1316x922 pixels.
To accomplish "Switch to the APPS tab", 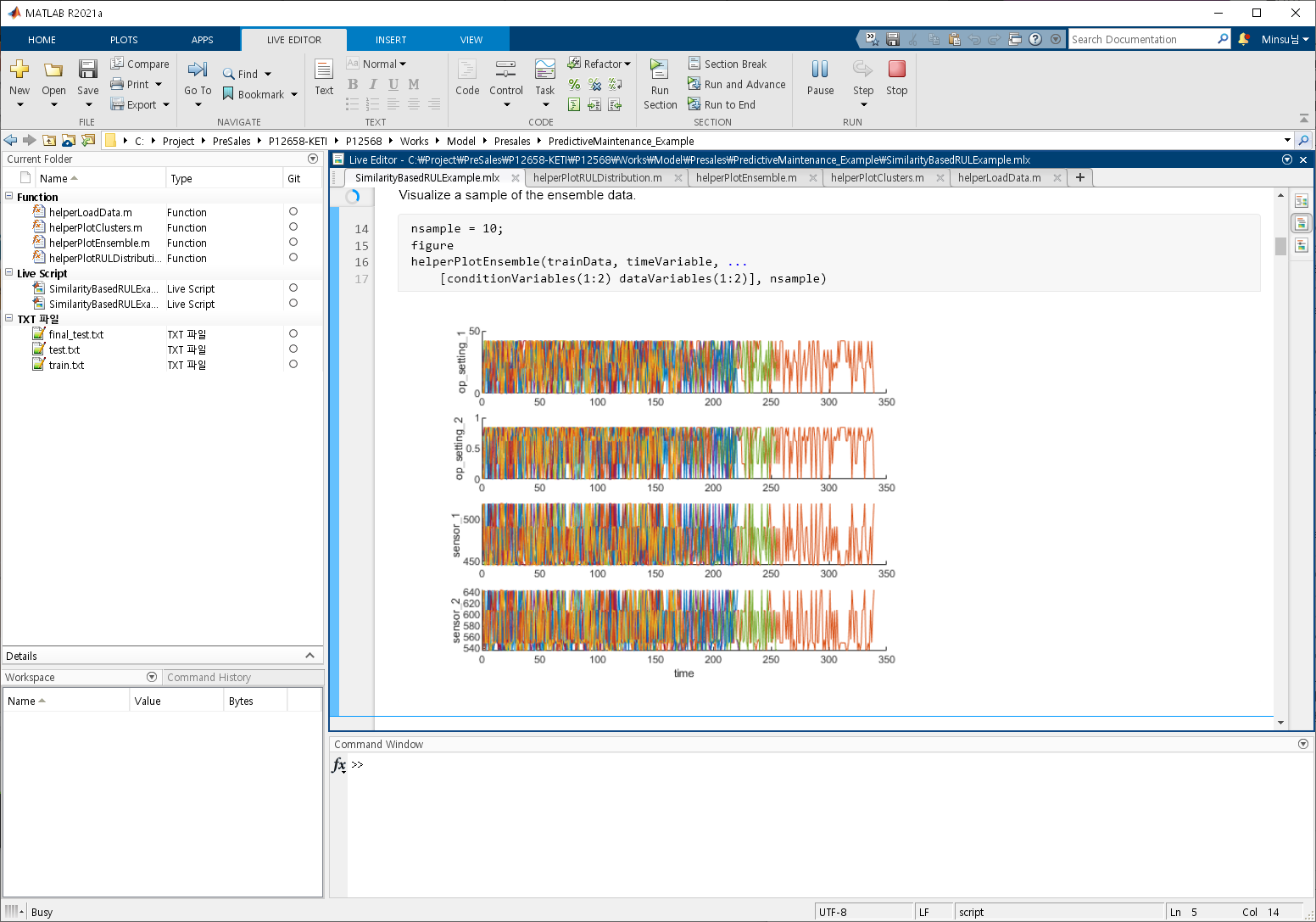I will click(x=203, y=39).
